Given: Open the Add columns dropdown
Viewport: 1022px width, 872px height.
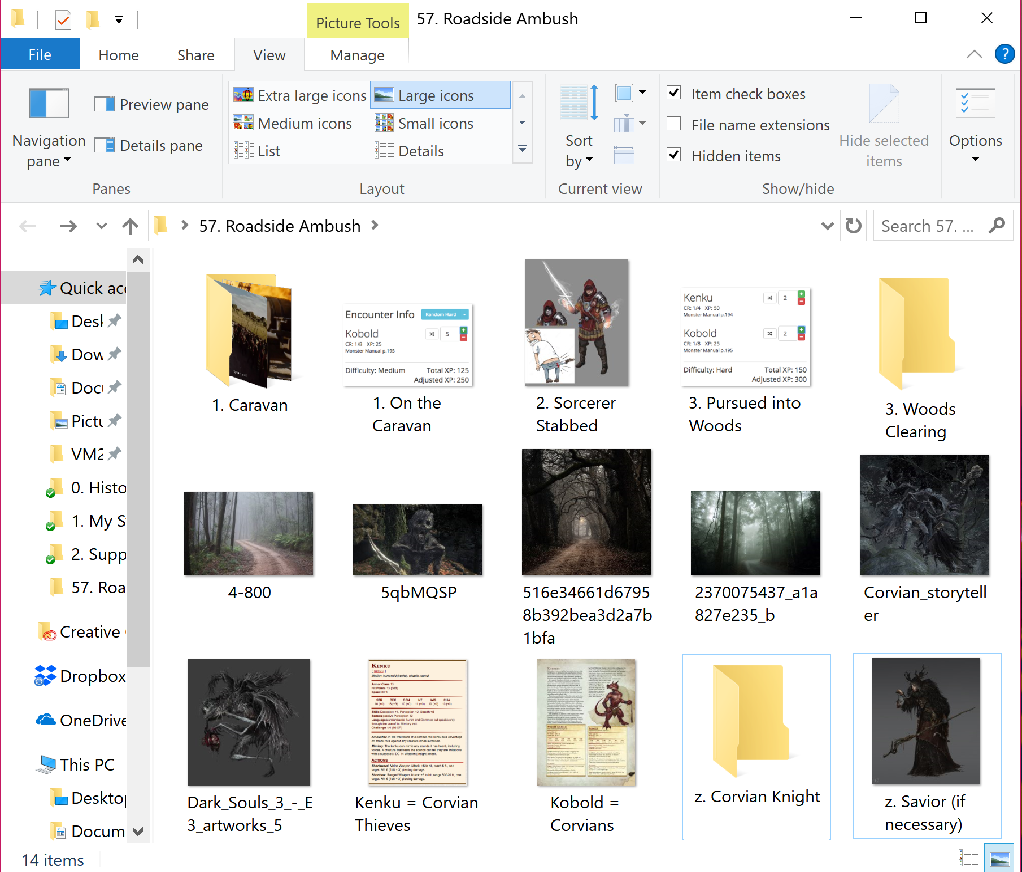Looking at the screenshot, I should (630, 123).
